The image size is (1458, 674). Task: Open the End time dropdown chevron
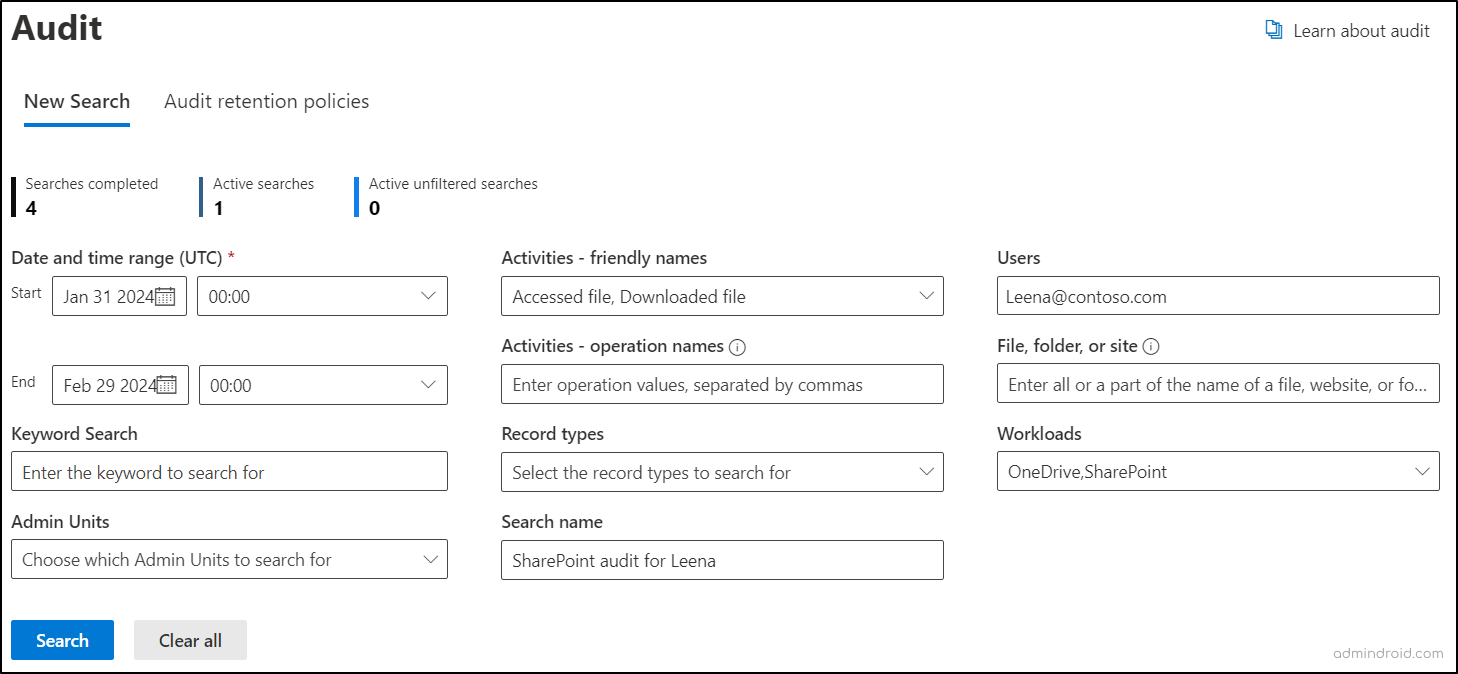pos(430,384)
